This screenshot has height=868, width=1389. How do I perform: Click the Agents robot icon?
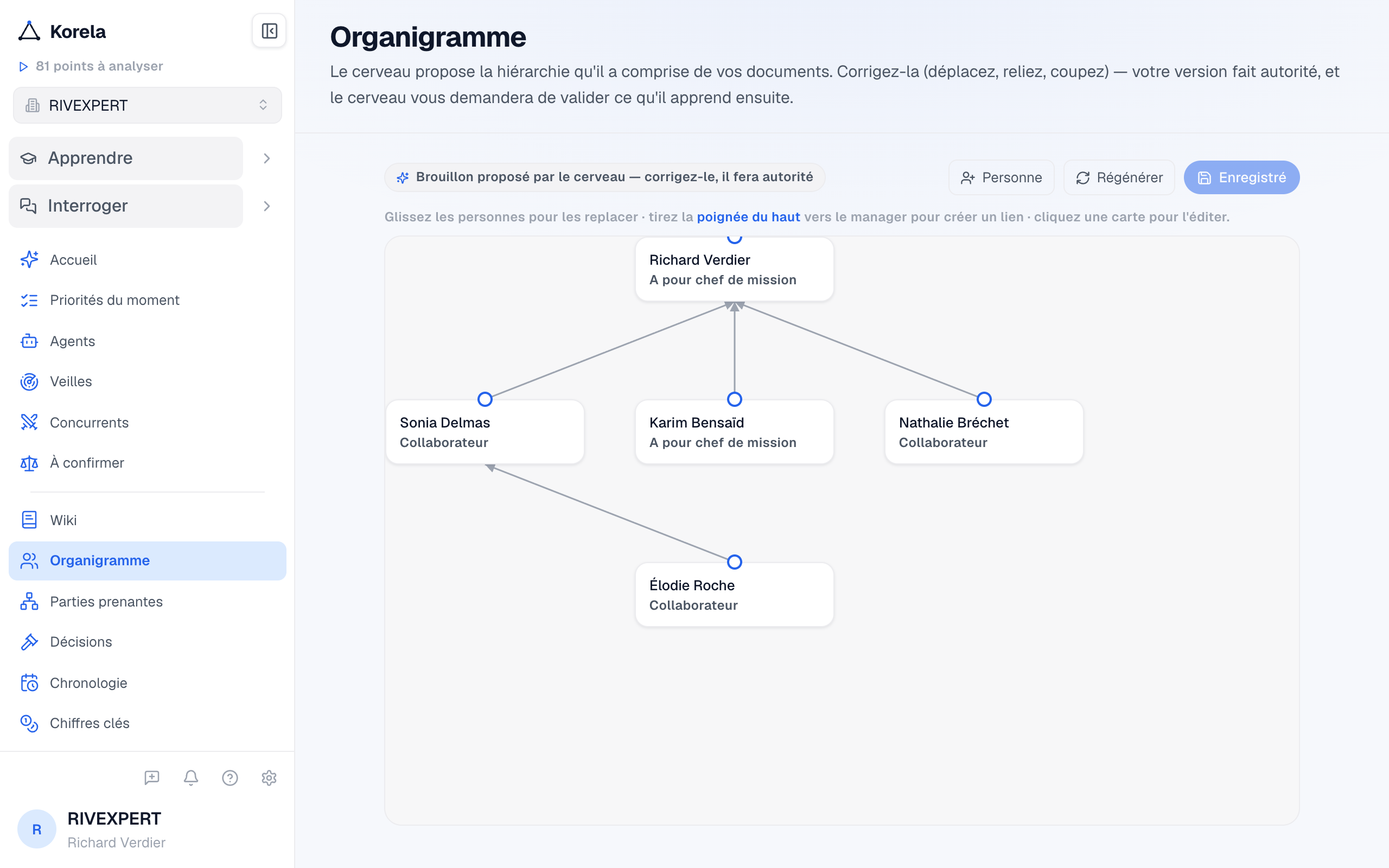click(x=29, y=341)
